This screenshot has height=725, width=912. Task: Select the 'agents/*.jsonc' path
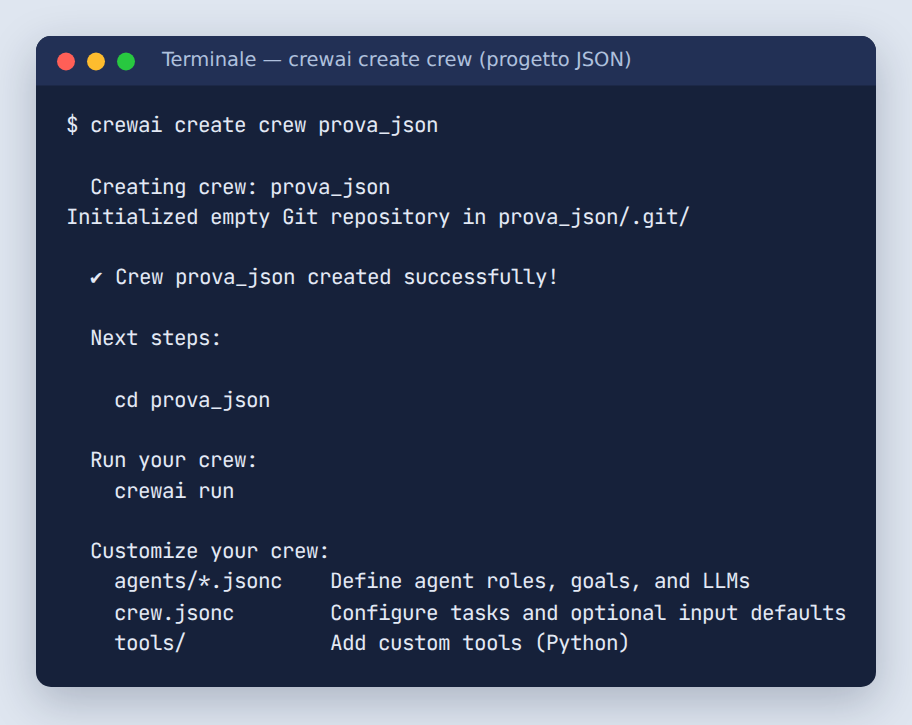pyautogui.click(x=198, y=581)
